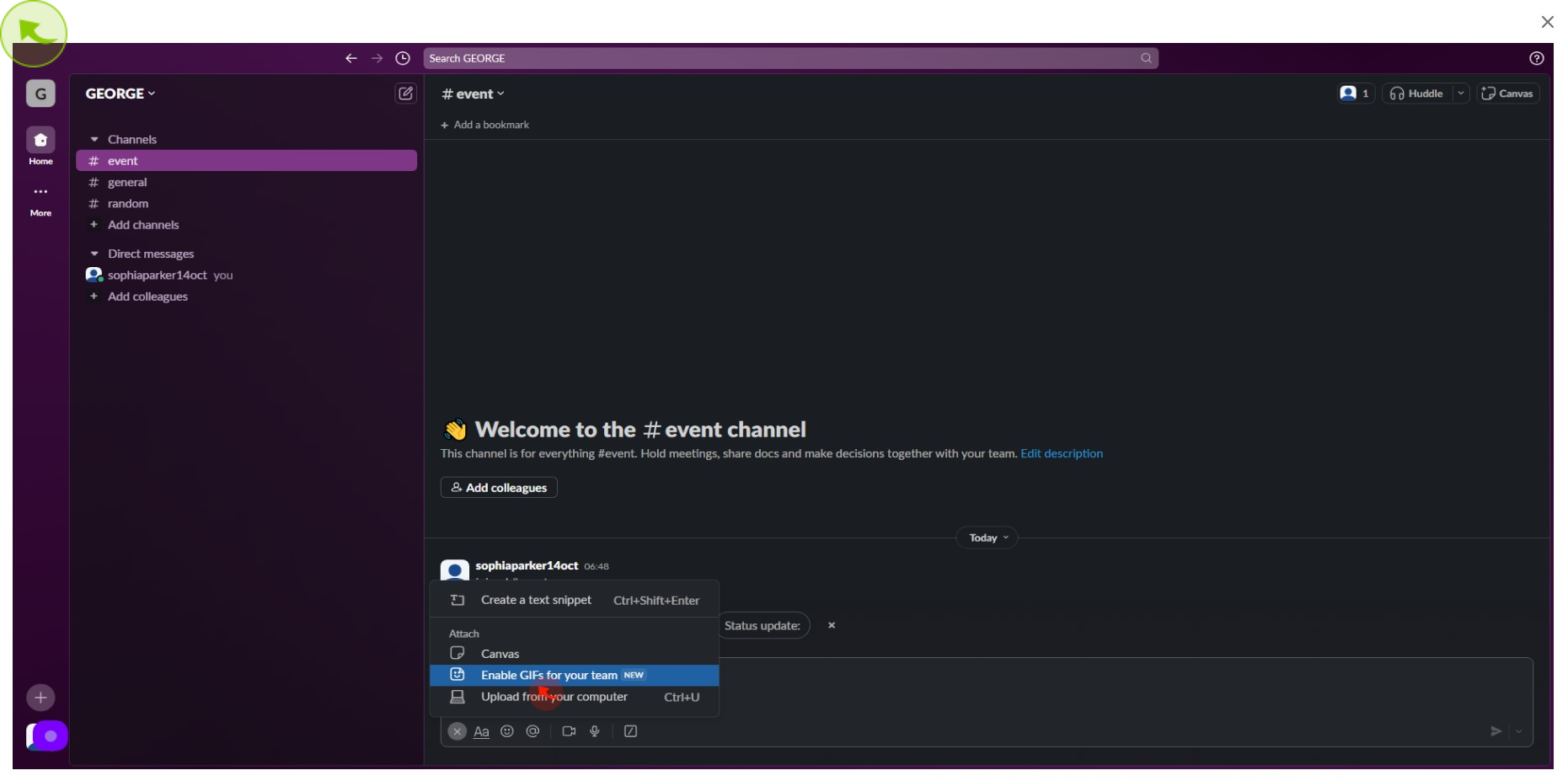Send the message with arrow icon
1568x781 pixels.
[x=1496, y=731]
